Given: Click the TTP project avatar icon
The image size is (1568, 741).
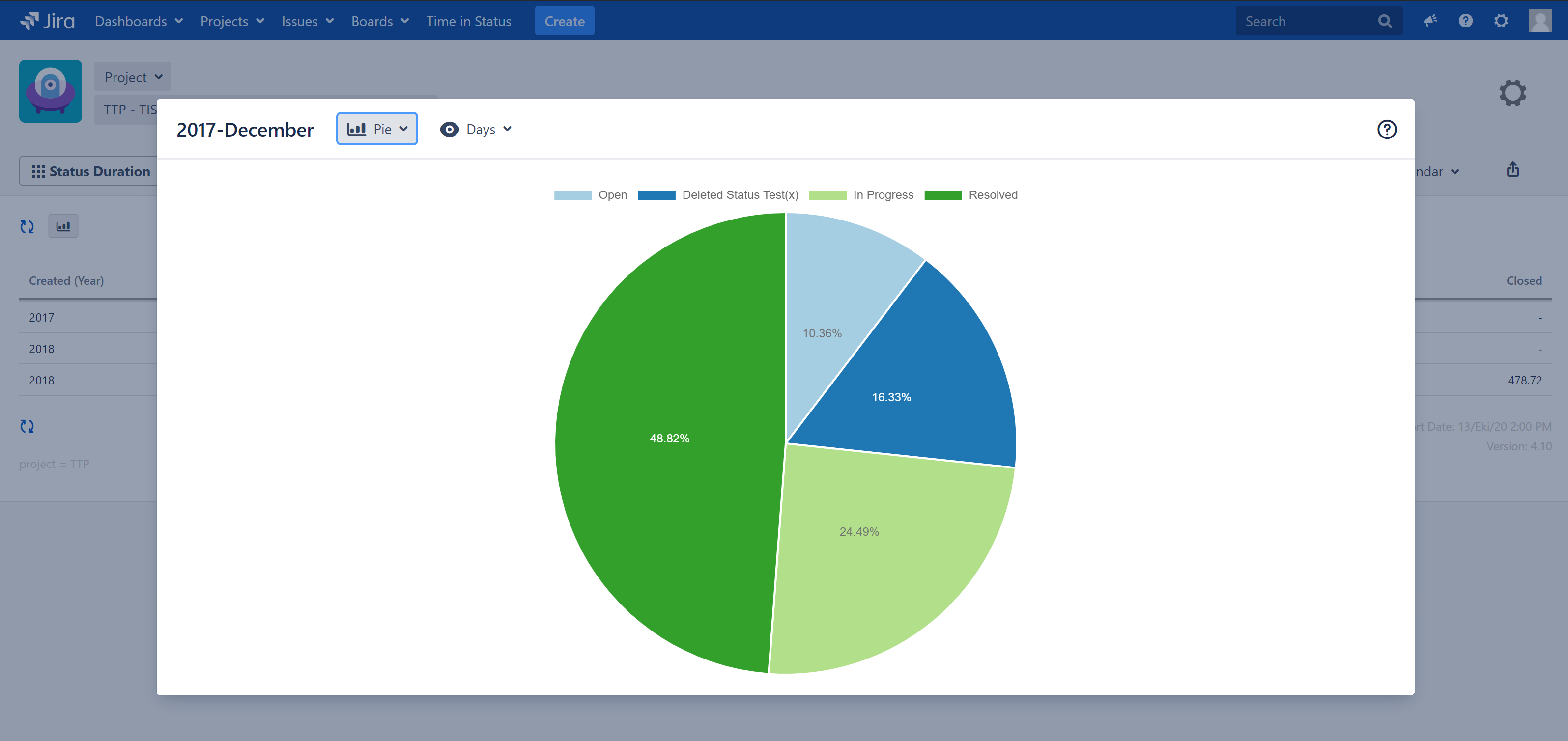Looking at the screenshot, I should point(51,91).
